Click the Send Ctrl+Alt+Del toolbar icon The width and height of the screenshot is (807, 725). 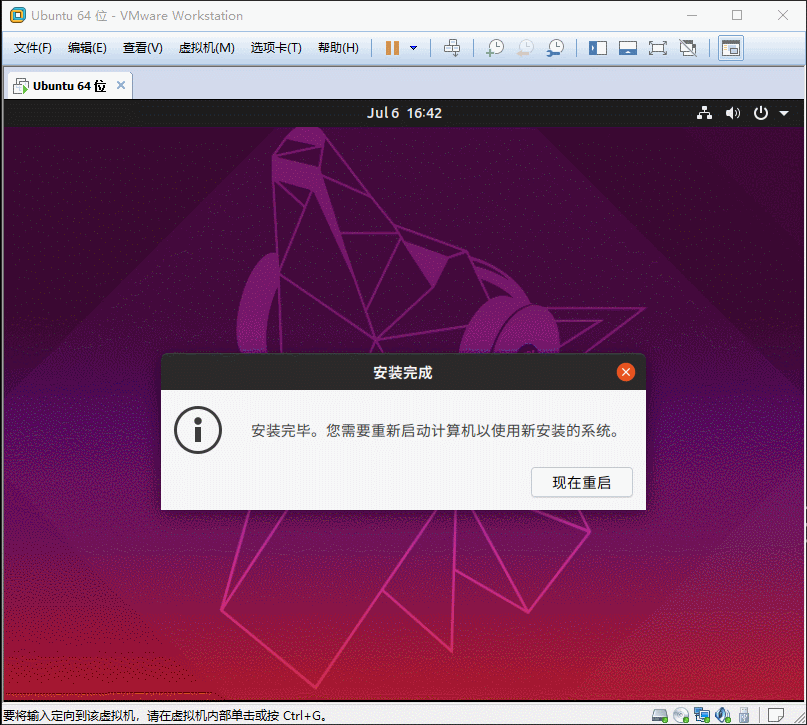[x=452, y=48]
